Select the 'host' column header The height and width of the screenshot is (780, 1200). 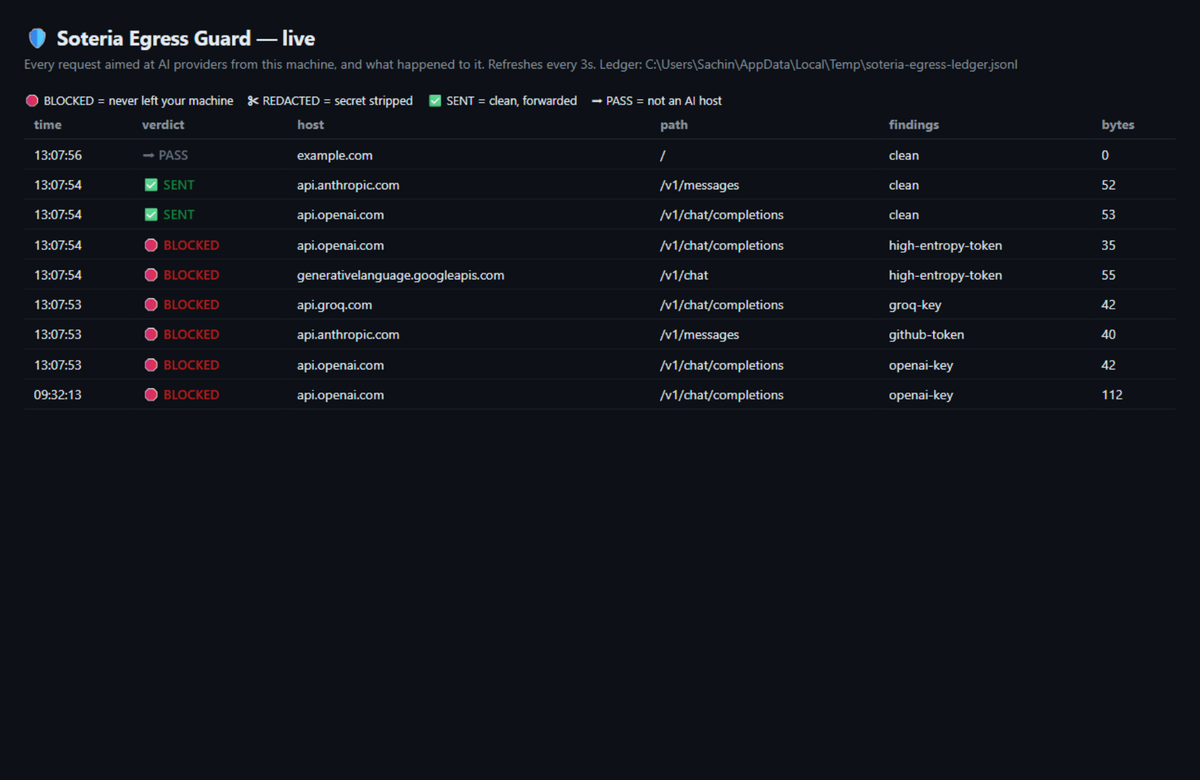(x=310, y=125)
